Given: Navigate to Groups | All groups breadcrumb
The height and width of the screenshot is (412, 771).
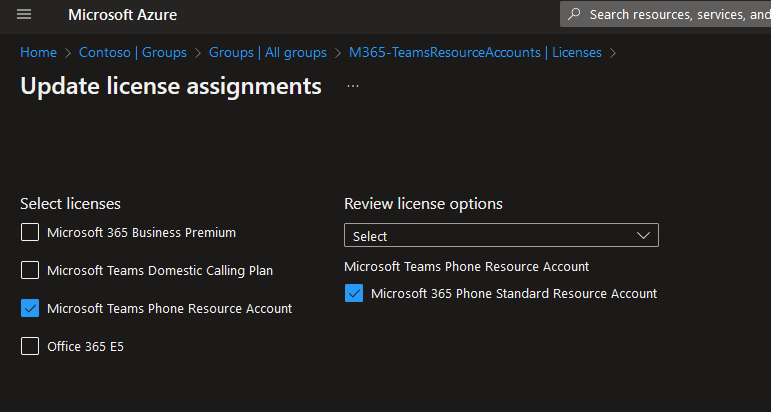Looking at the screenshot, I should (267, 52).
